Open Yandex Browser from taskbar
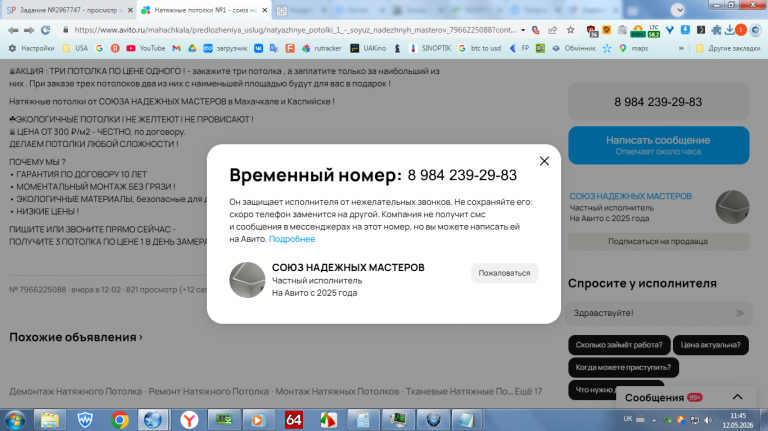The width and height of the screenshot is (768, 431). point(189,420)
